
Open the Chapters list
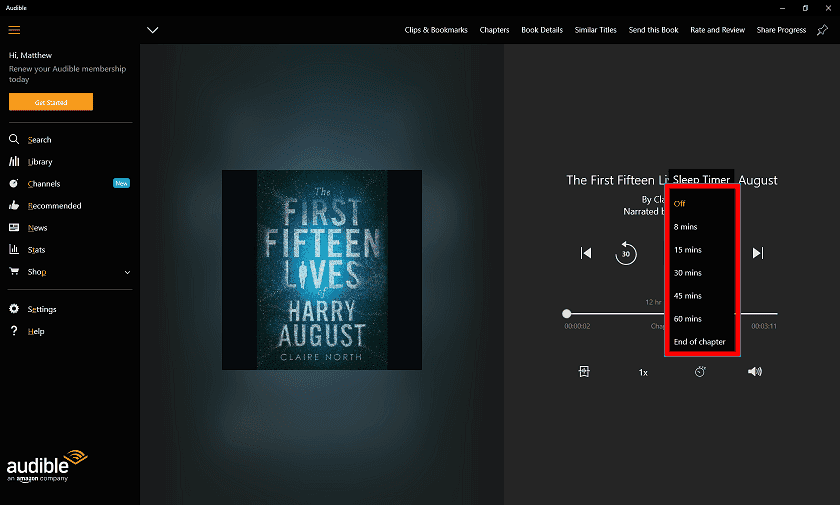(494, 30)
